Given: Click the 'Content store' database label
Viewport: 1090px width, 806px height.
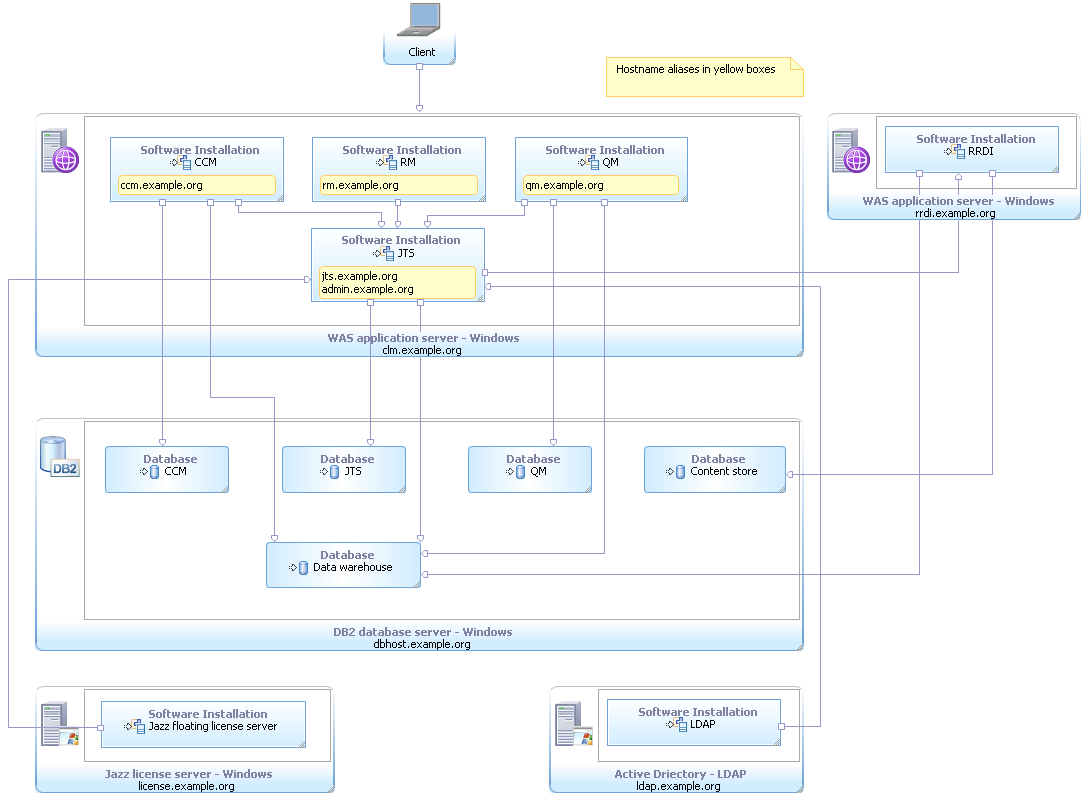Looking at the screenshot, I should click(x=724, y=471).
